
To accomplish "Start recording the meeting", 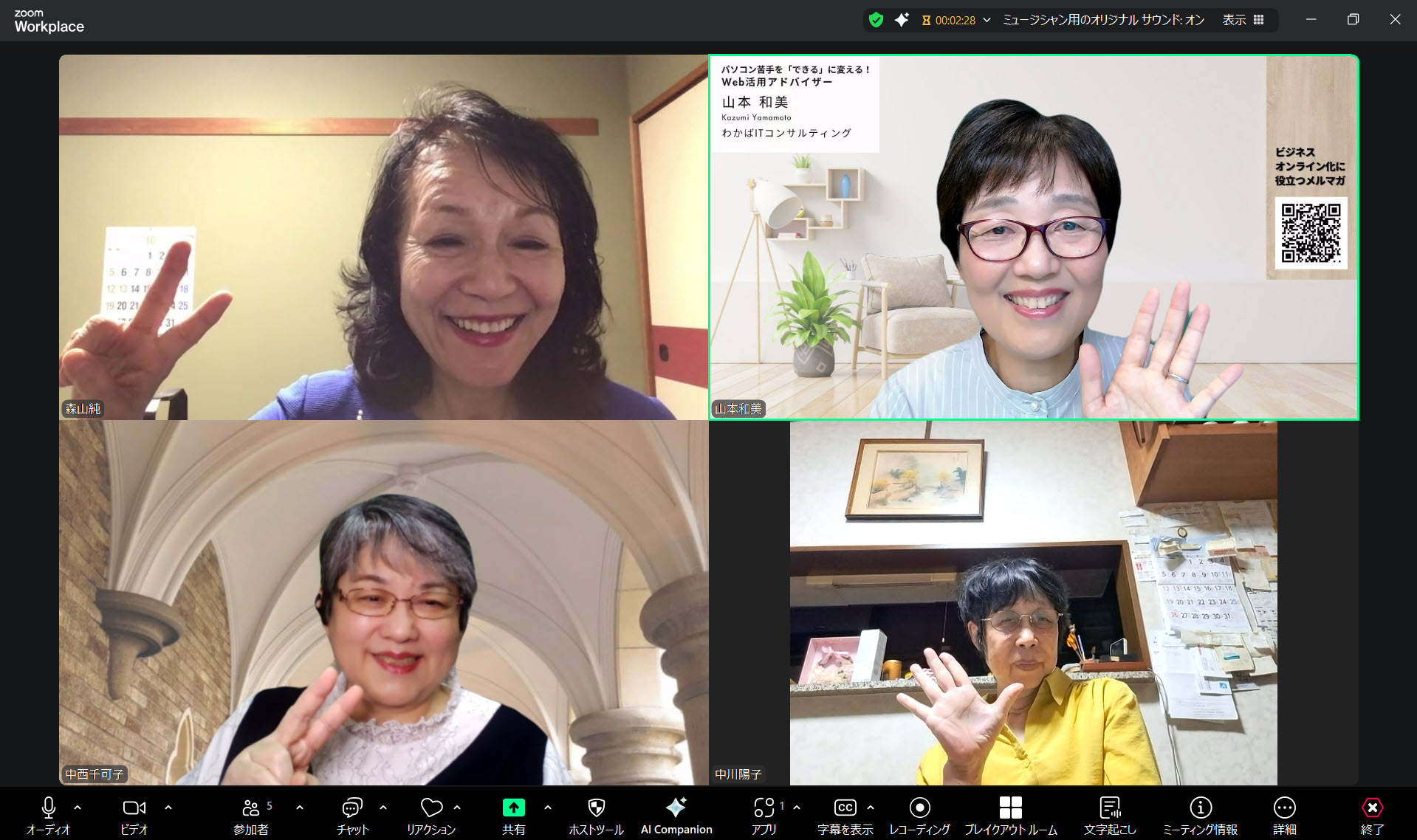I will tap(919, 815).
